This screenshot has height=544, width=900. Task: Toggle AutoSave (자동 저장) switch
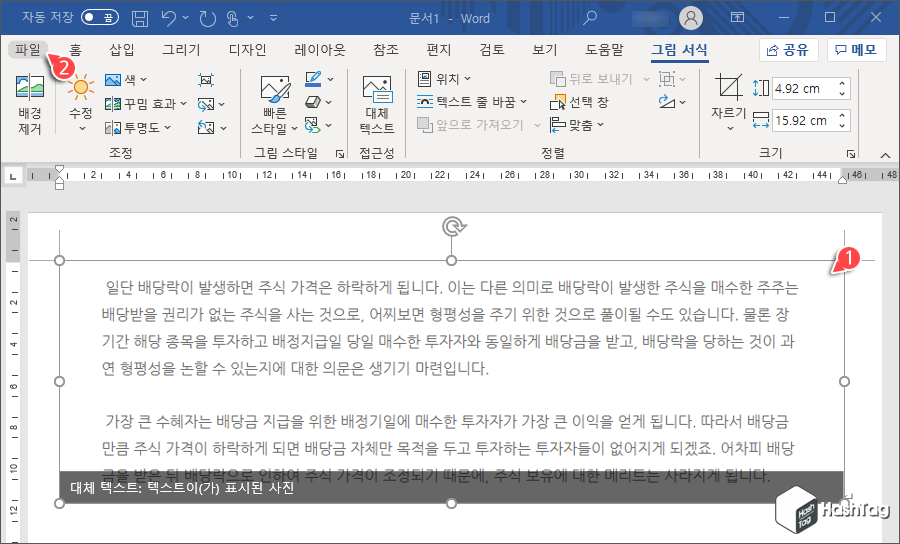point(99,17)
